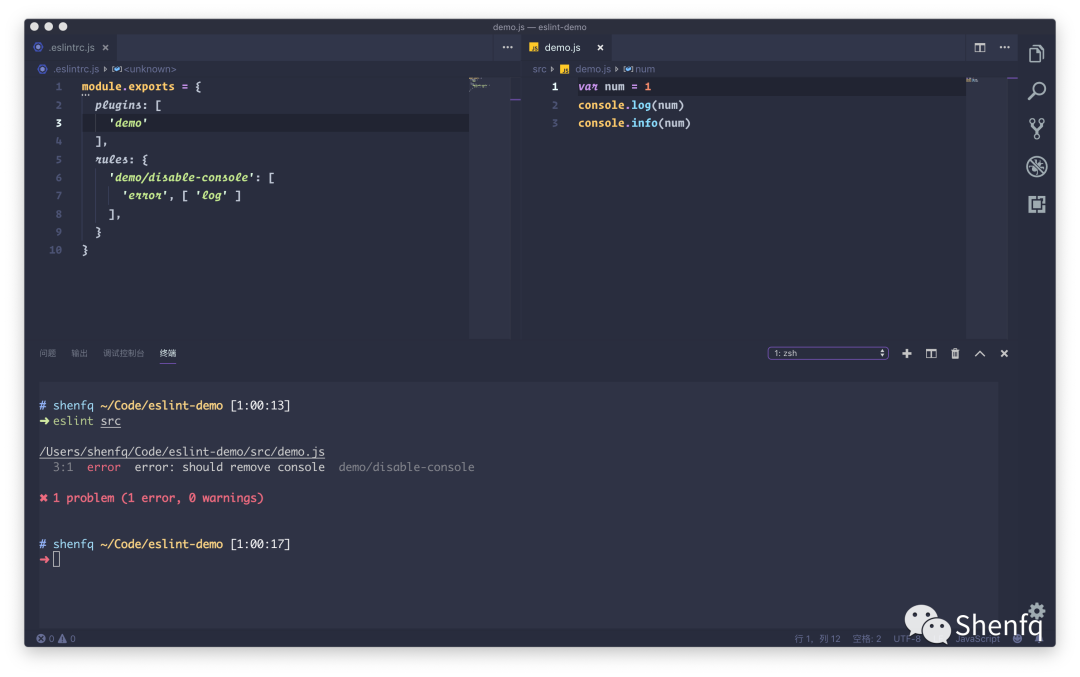Click underlined 'src' in terminal command
1080x677 pixels.
(110, 421)
